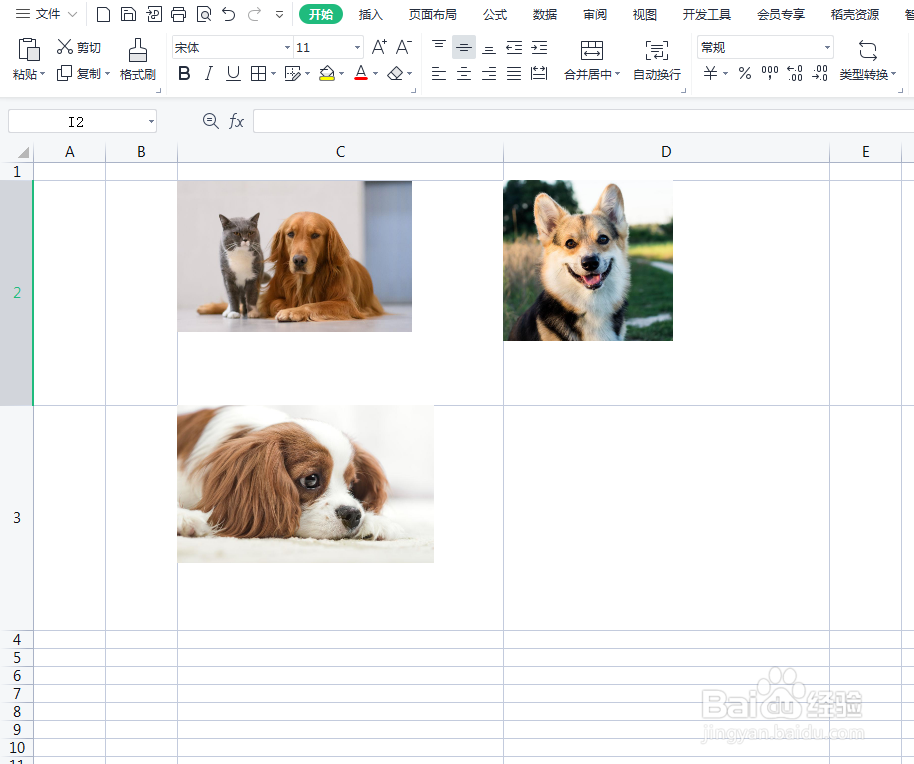Click Decrease Indent icon
The width and height of the screenshot is (914, 764).
point(514,47)
